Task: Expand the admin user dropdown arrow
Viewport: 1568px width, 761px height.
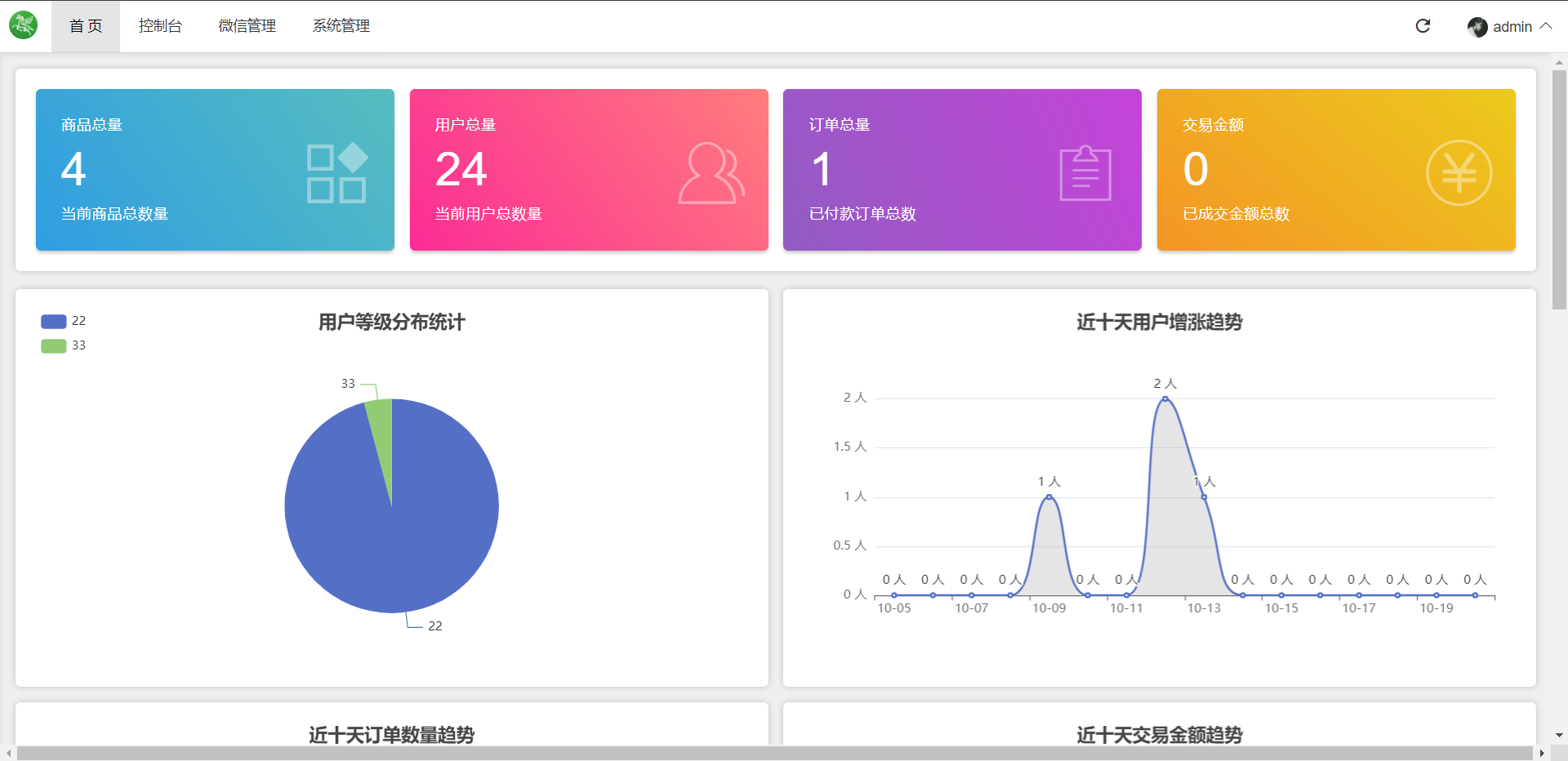Action: 1546,26
